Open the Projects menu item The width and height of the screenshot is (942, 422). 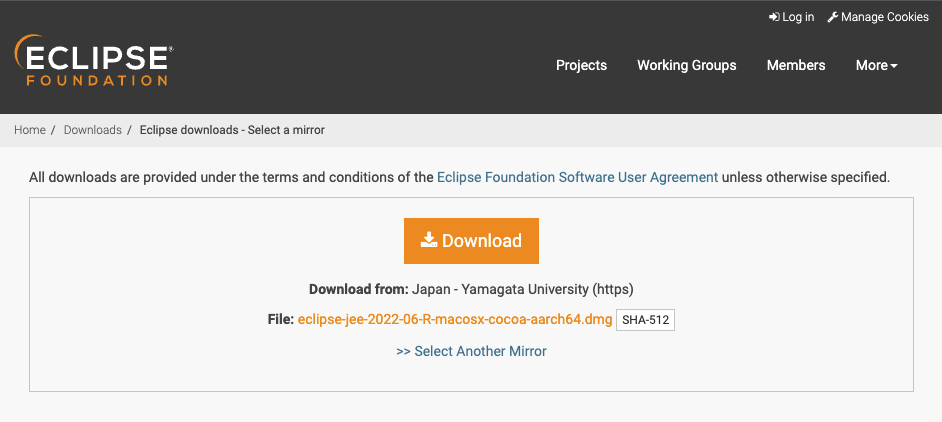[582, 65]
